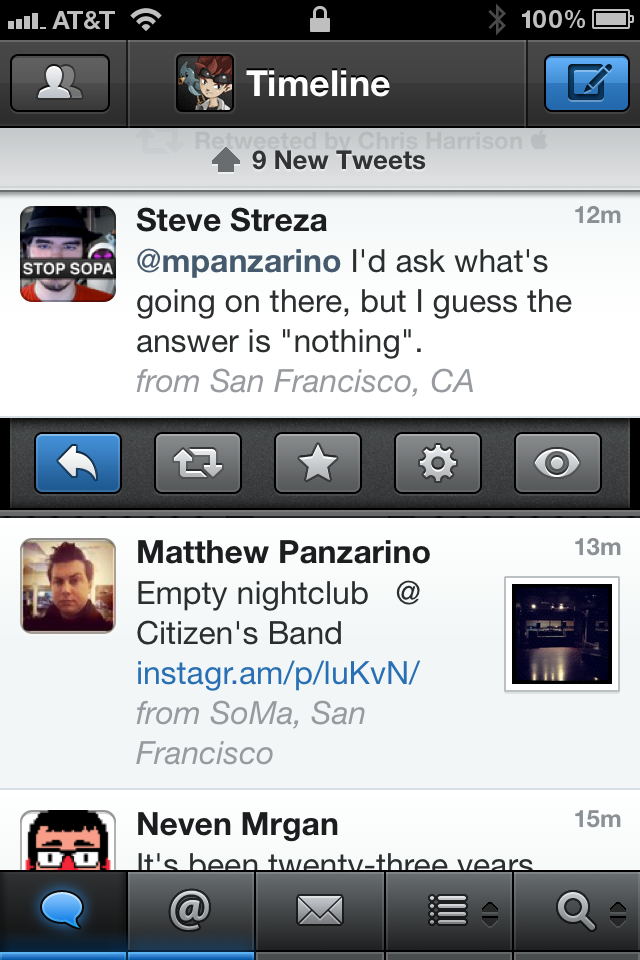Expand the Lists tab switcher arrows

(490, 912)
